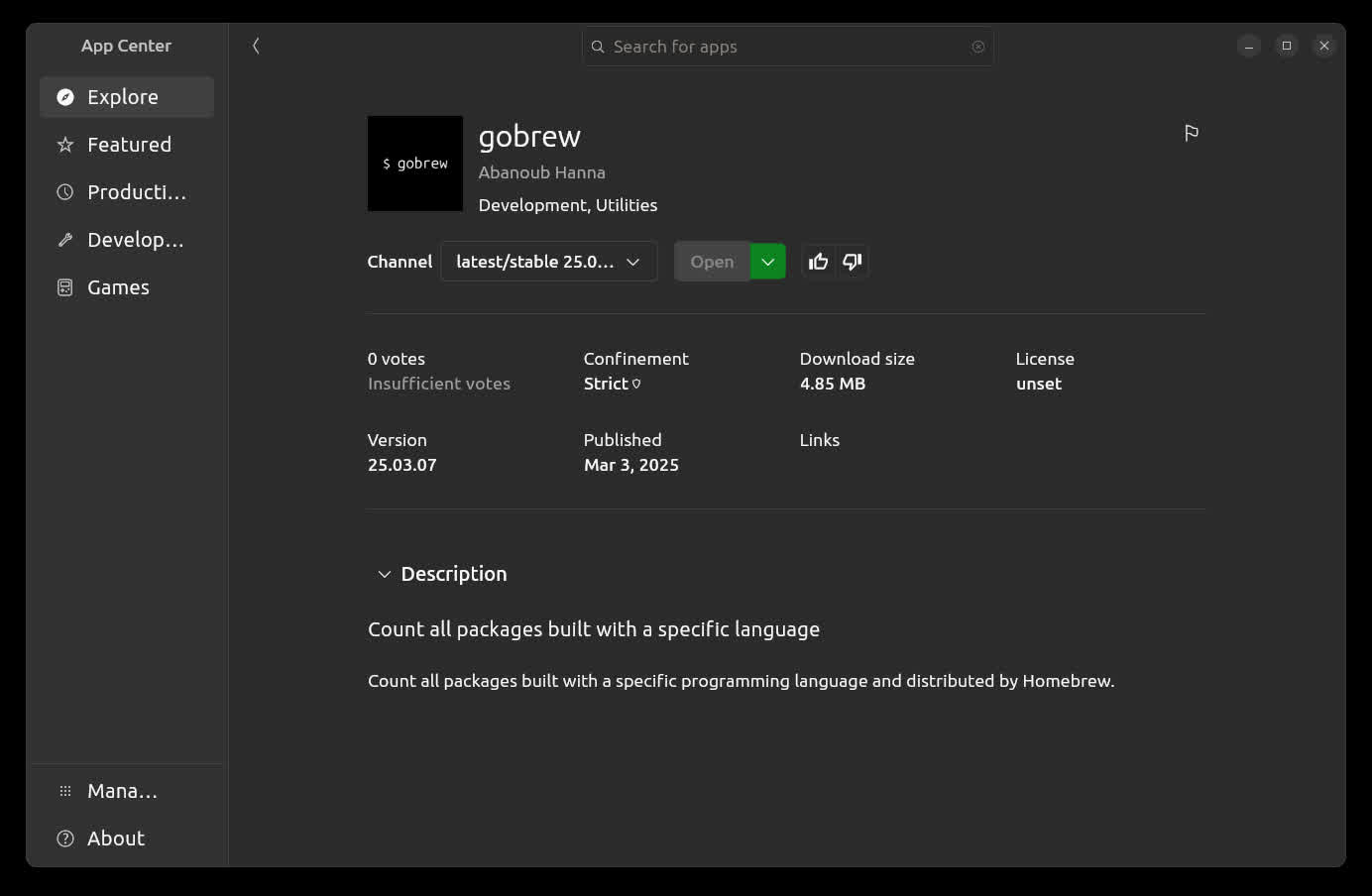Open the Channel latest/stable dropdown

point(548,262)
